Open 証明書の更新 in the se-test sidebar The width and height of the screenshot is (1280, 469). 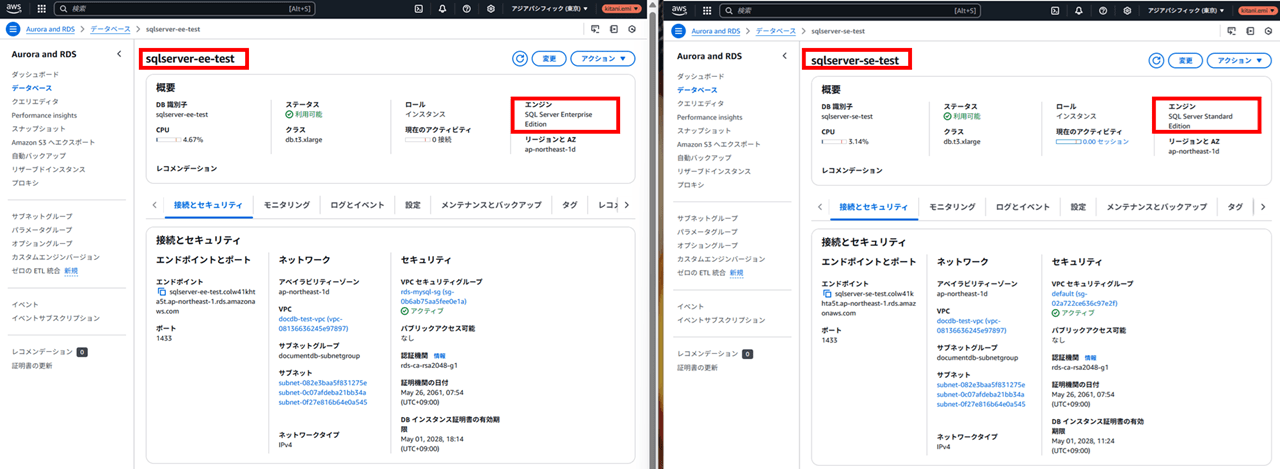[x=697, y=368]
